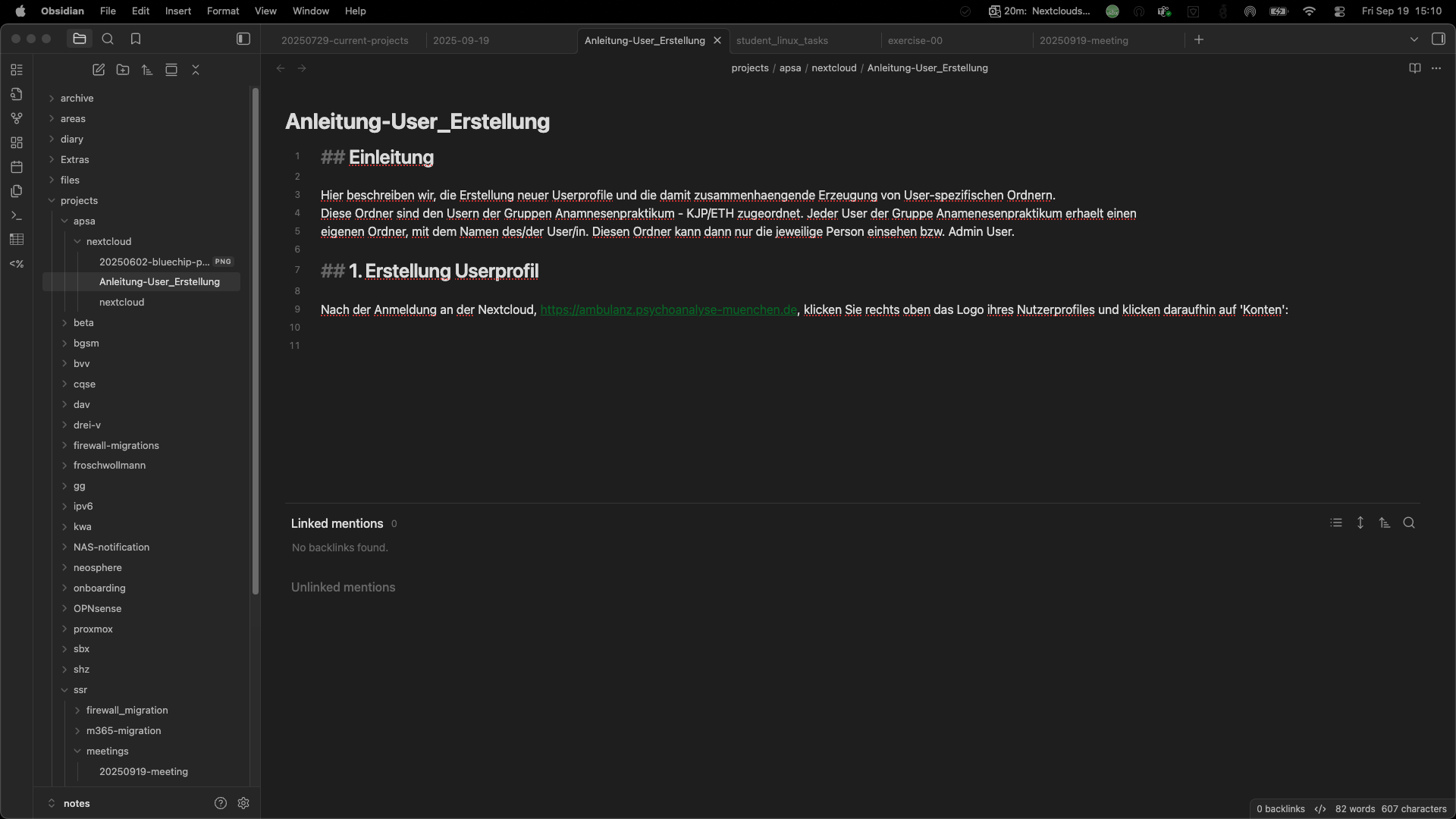
Task: Open the notes vault switcher
Action: (x=76, y=804)
